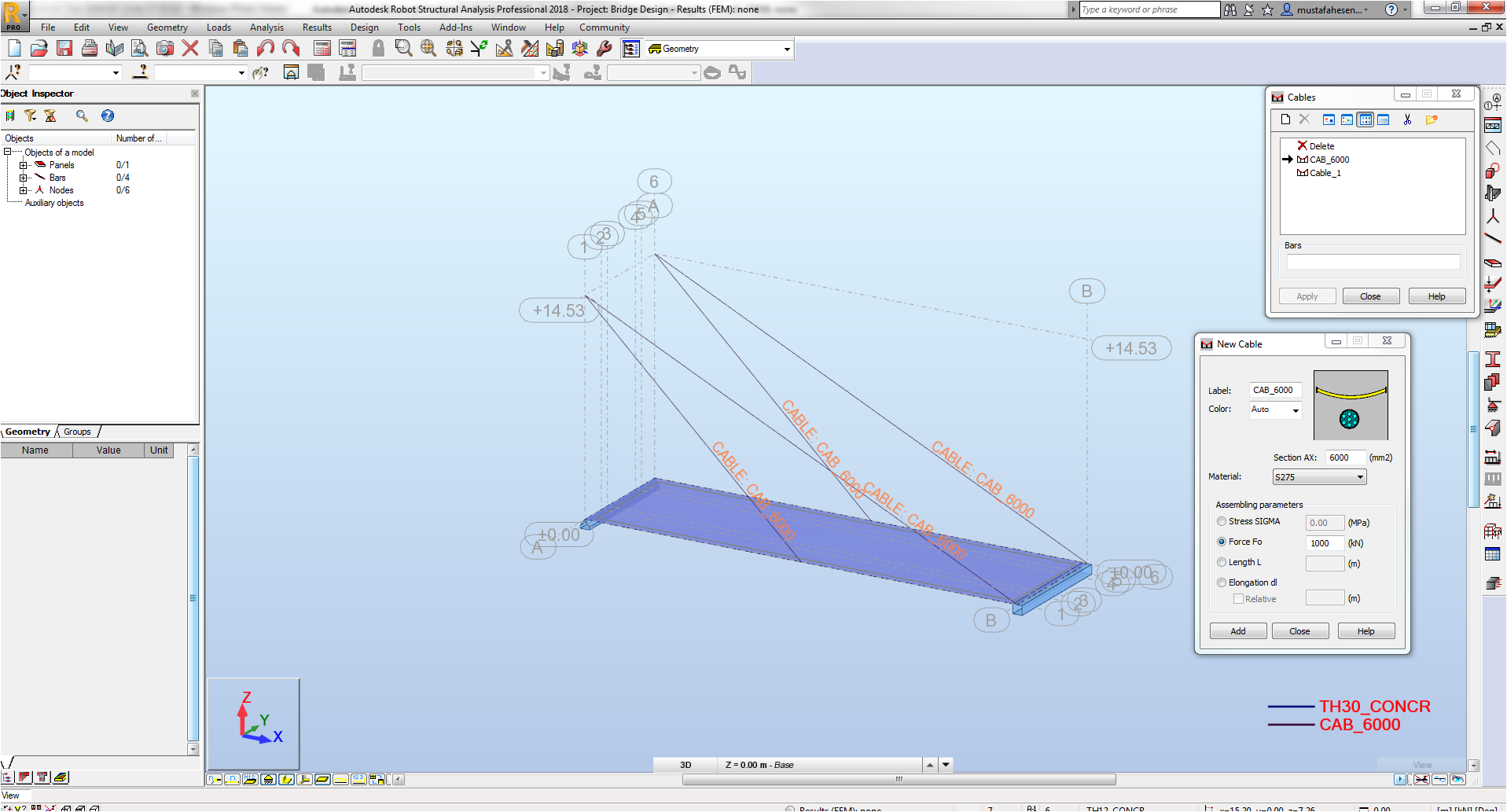Select the Force Fo radio button

tap(1222, 542)
